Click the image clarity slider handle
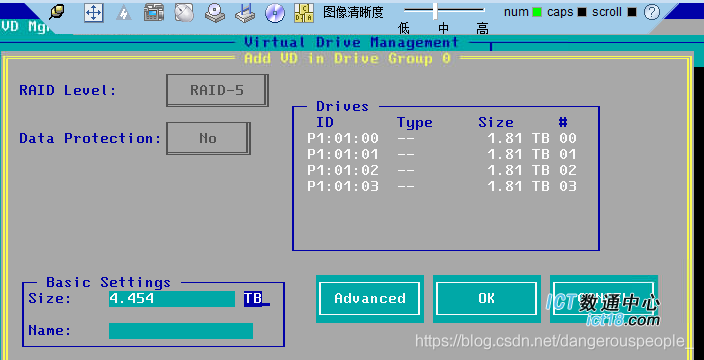This screenshot has height=360, width=704. pos(435,11)
